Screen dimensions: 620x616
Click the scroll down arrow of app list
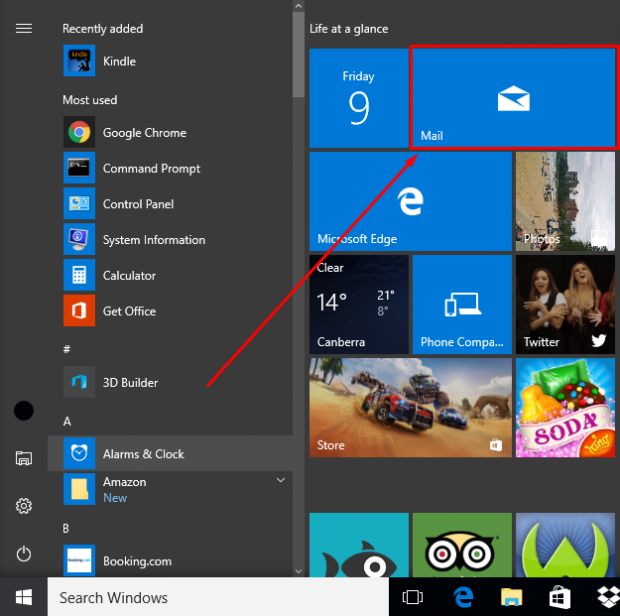tap(299, 571)
